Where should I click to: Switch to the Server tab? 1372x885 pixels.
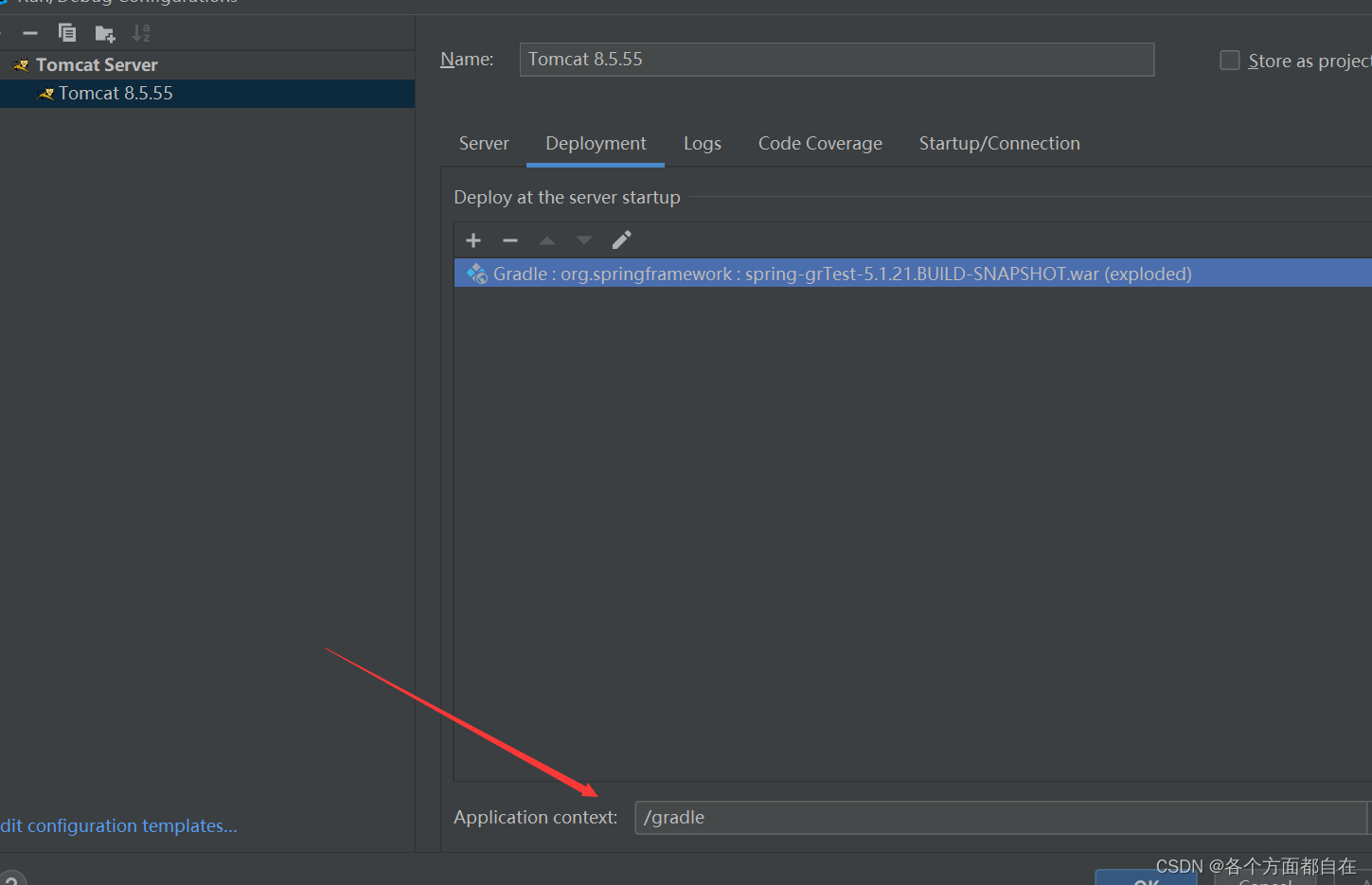pyautogui.click(x=484, y=144)
